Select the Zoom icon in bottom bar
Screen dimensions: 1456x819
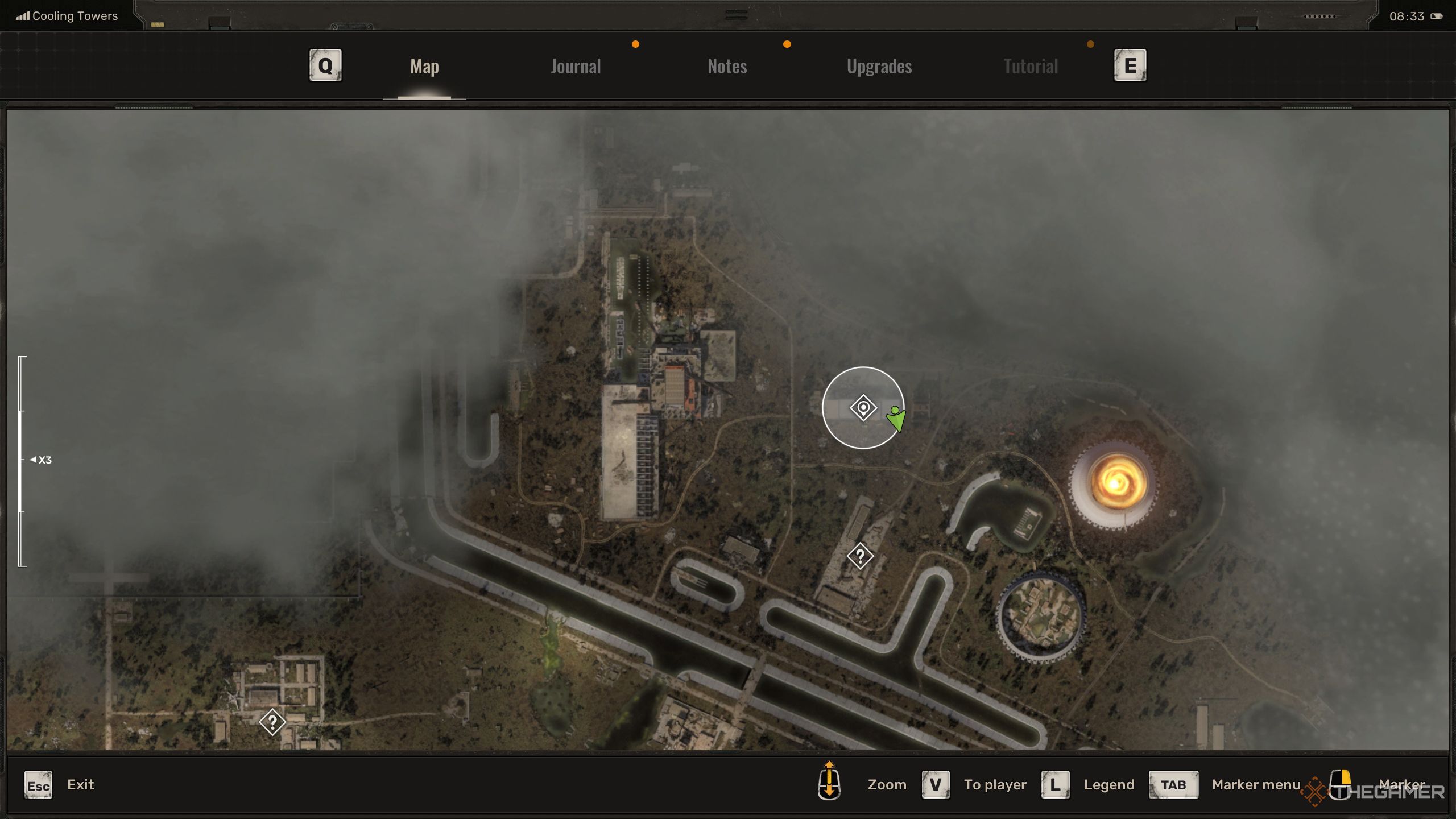coord(829,783)
